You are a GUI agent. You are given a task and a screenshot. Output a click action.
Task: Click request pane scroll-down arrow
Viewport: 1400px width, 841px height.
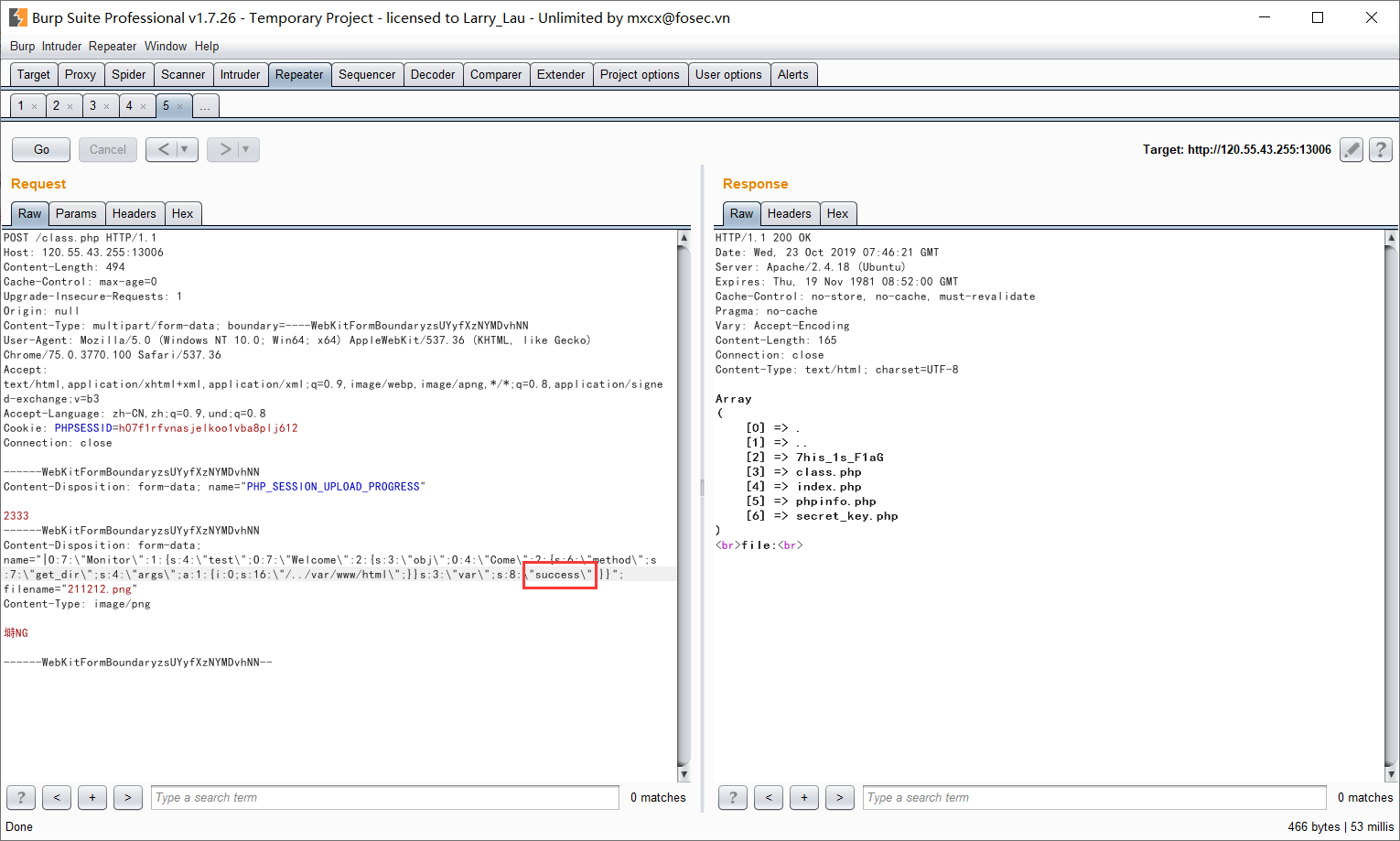684,774
